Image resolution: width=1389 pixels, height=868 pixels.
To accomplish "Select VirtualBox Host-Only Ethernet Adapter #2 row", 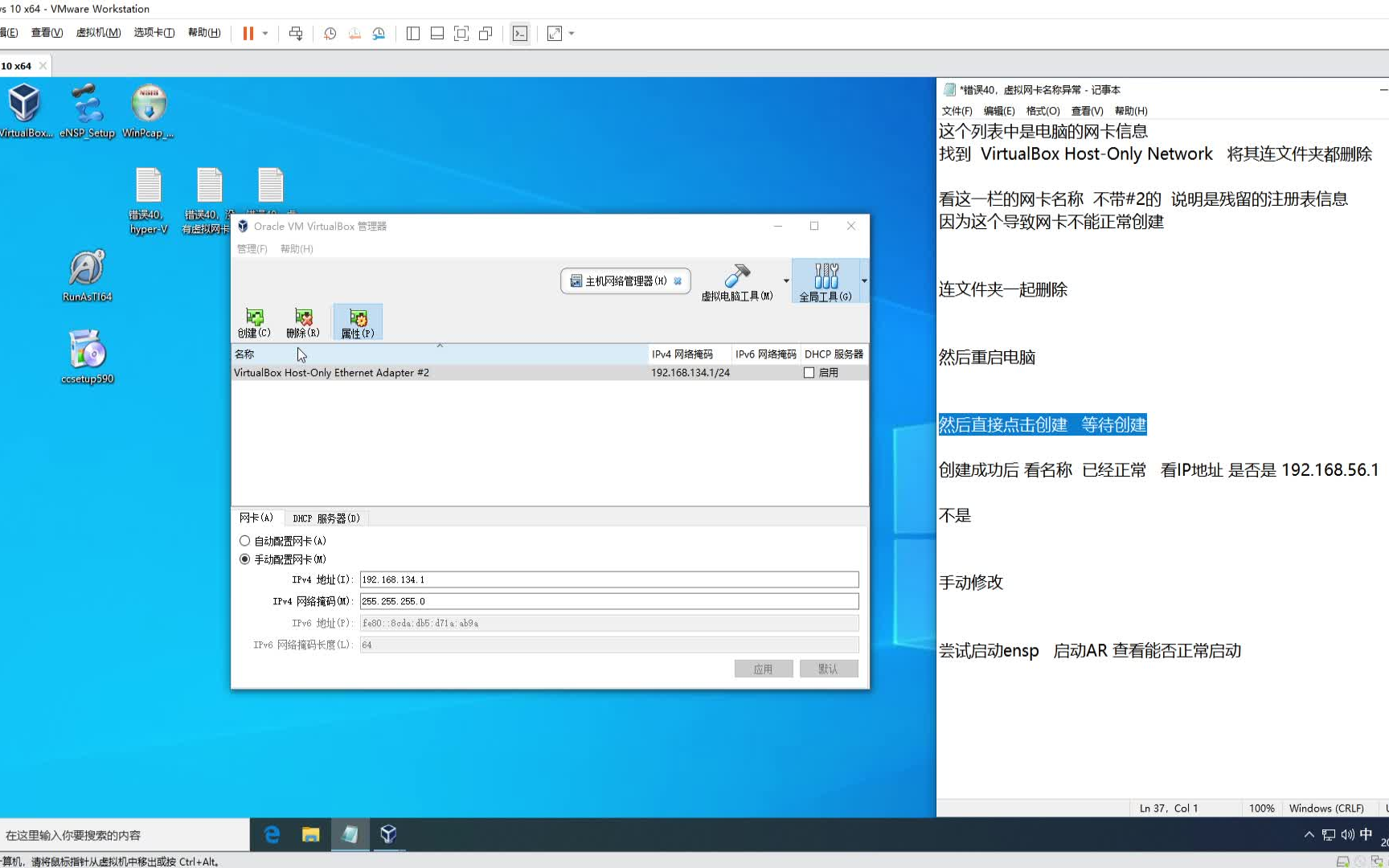I will [550, 373].
